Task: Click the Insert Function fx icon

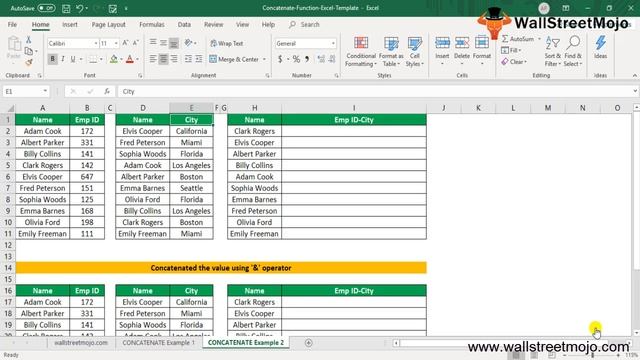Action: [107, 91]
